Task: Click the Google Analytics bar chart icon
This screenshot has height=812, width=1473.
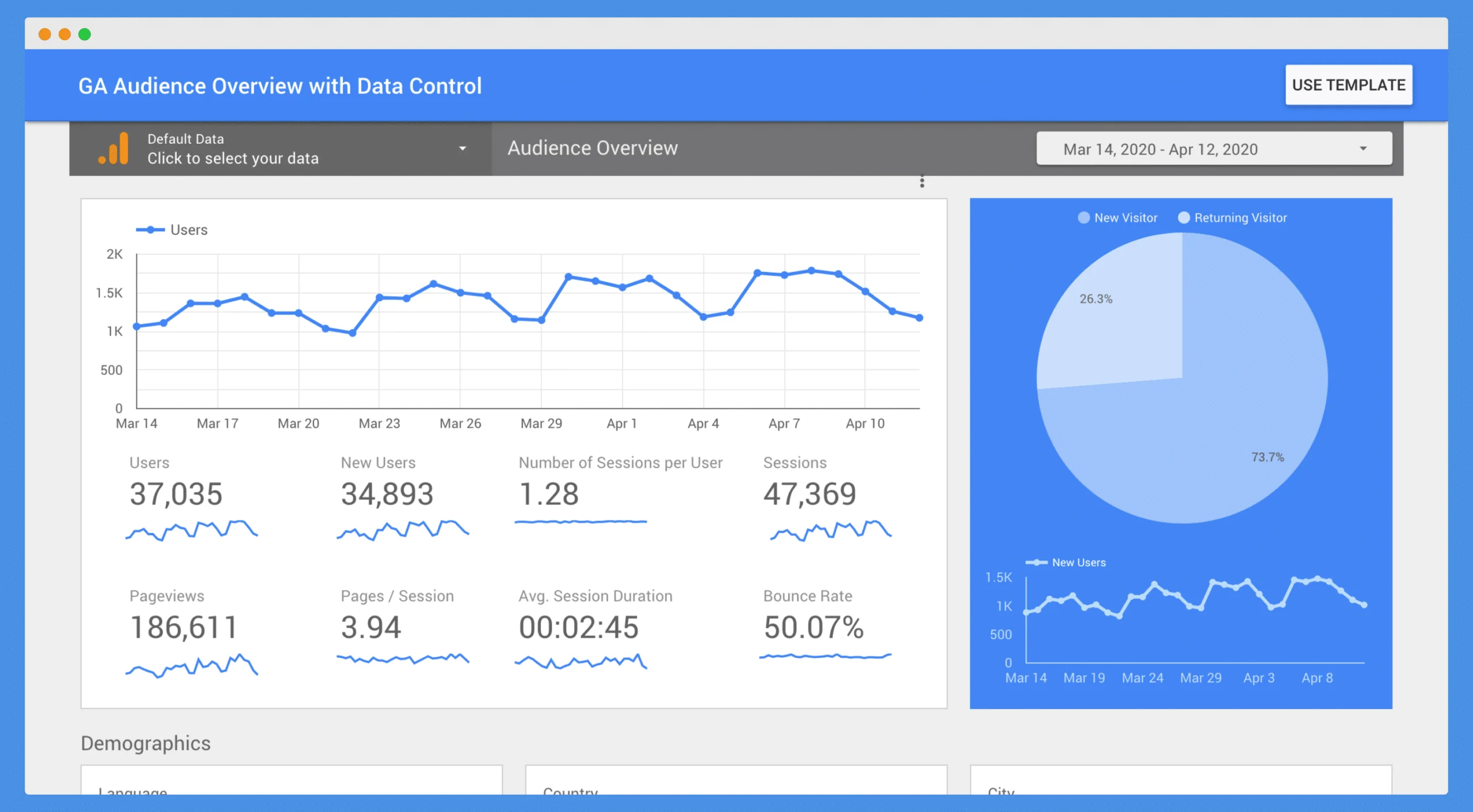Action: coord(113,148)
